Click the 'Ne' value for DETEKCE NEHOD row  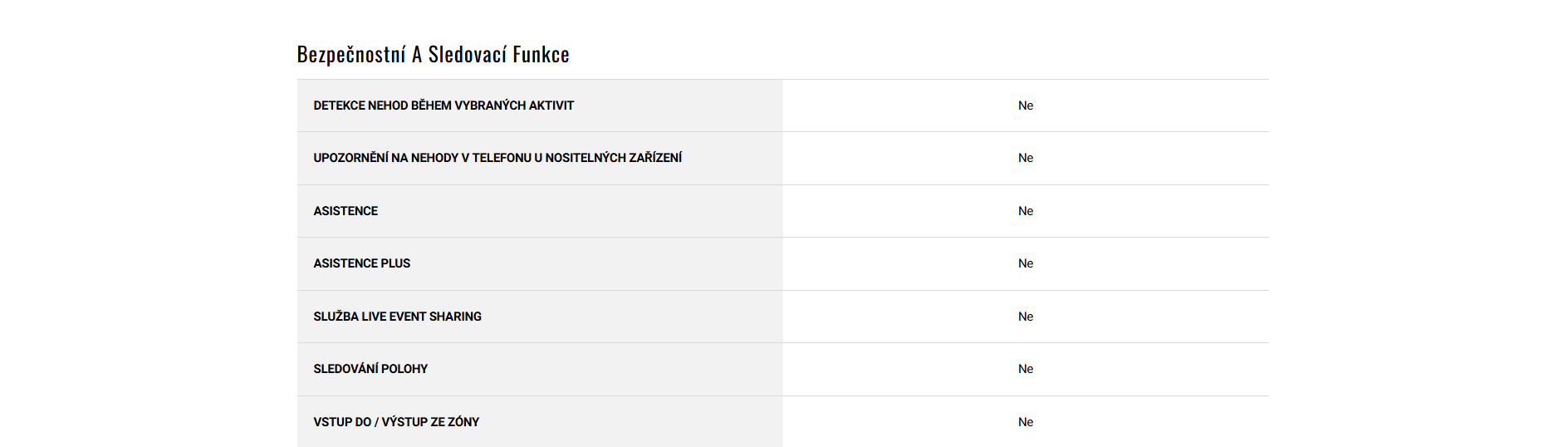[1026, 106]
